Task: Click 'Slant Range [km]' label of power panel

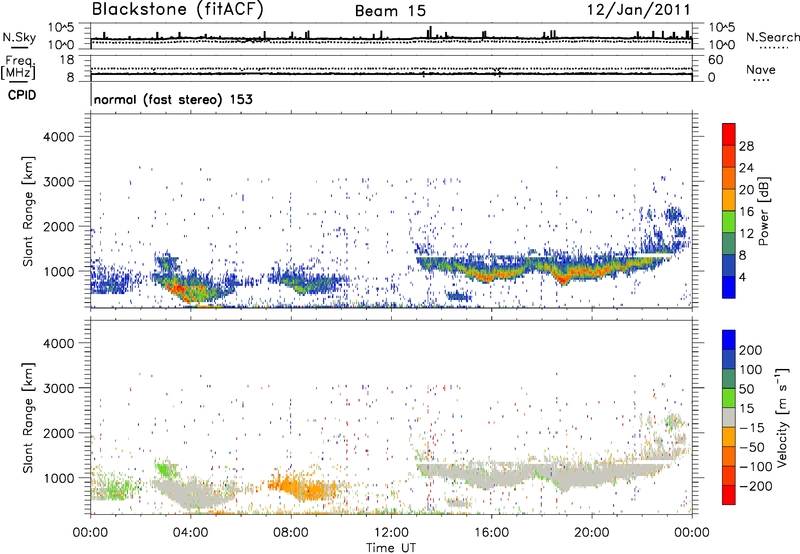Action: tap(28, 211)
